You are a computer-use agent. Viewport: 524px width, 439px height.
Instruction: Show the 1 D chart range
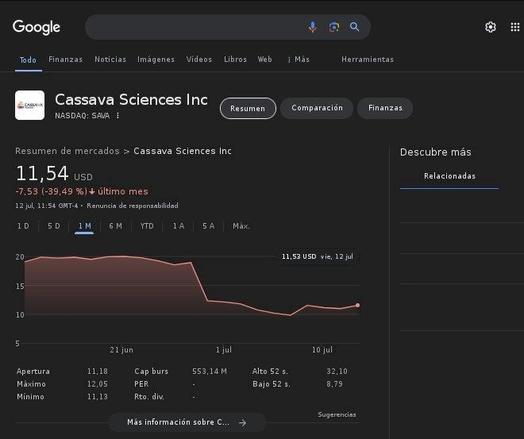coord(23,226)
